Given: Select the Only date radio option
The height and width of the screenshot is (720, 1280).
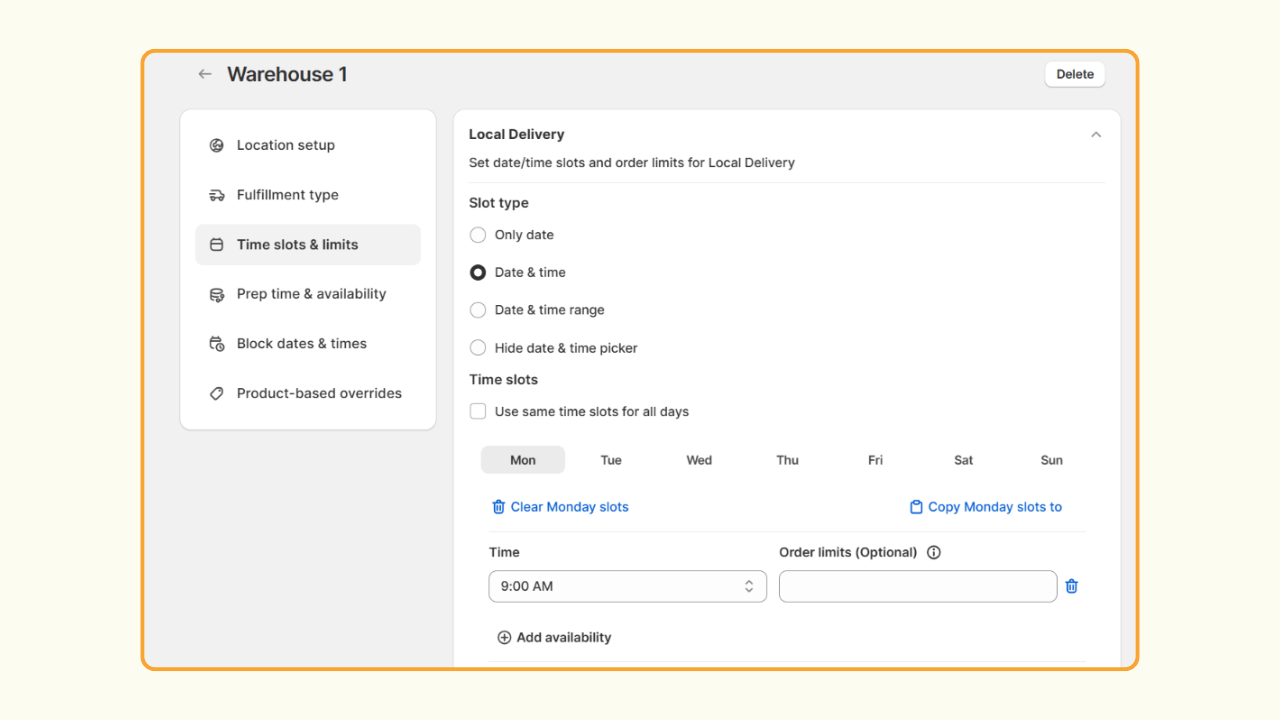Looking at the screenshot, I should tap(478, 235).
